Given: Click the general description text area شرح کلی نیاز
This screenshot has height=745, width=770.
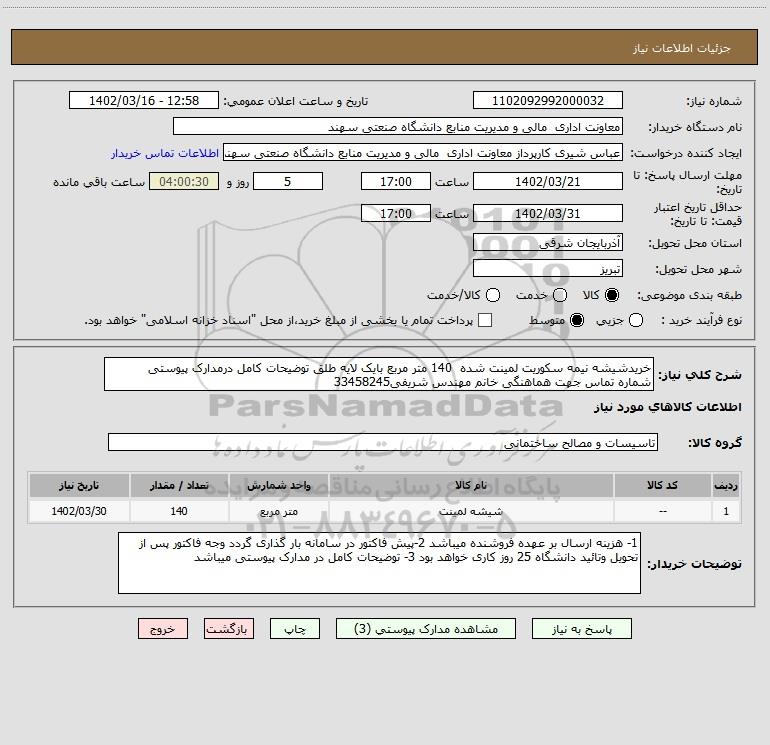Looking at the screenshot, I should pyautogui.click(x=379, y=374).
